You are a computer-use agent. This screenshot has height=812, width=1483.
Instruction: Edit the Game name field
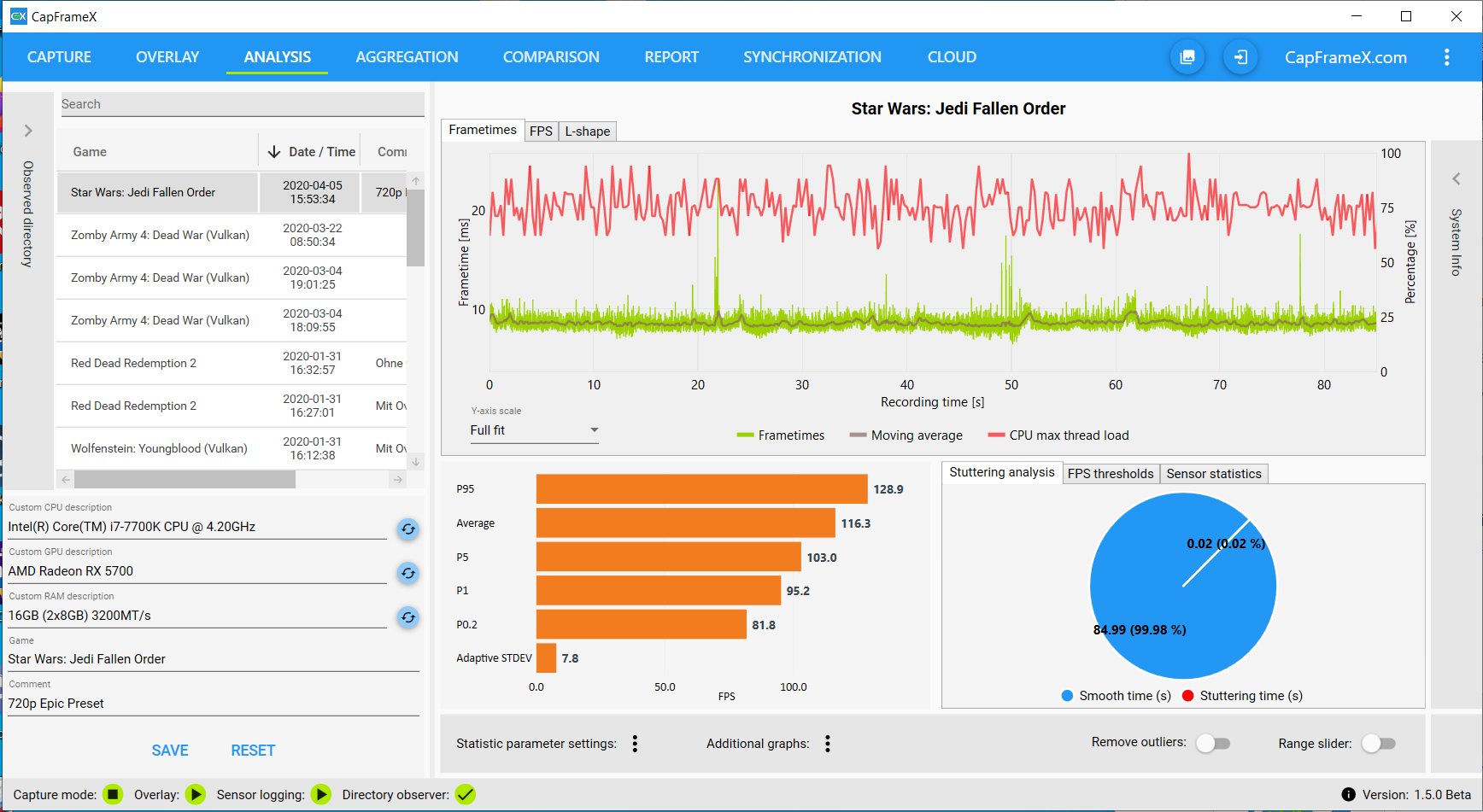tap(214, 659)
